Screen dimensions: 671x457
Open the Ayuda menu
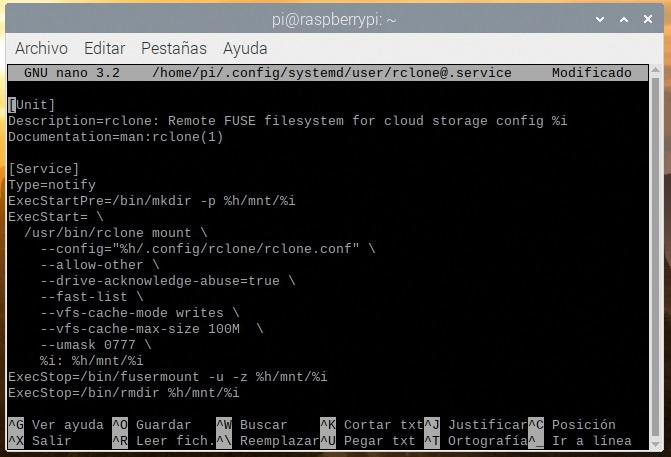tap(245, 49)
